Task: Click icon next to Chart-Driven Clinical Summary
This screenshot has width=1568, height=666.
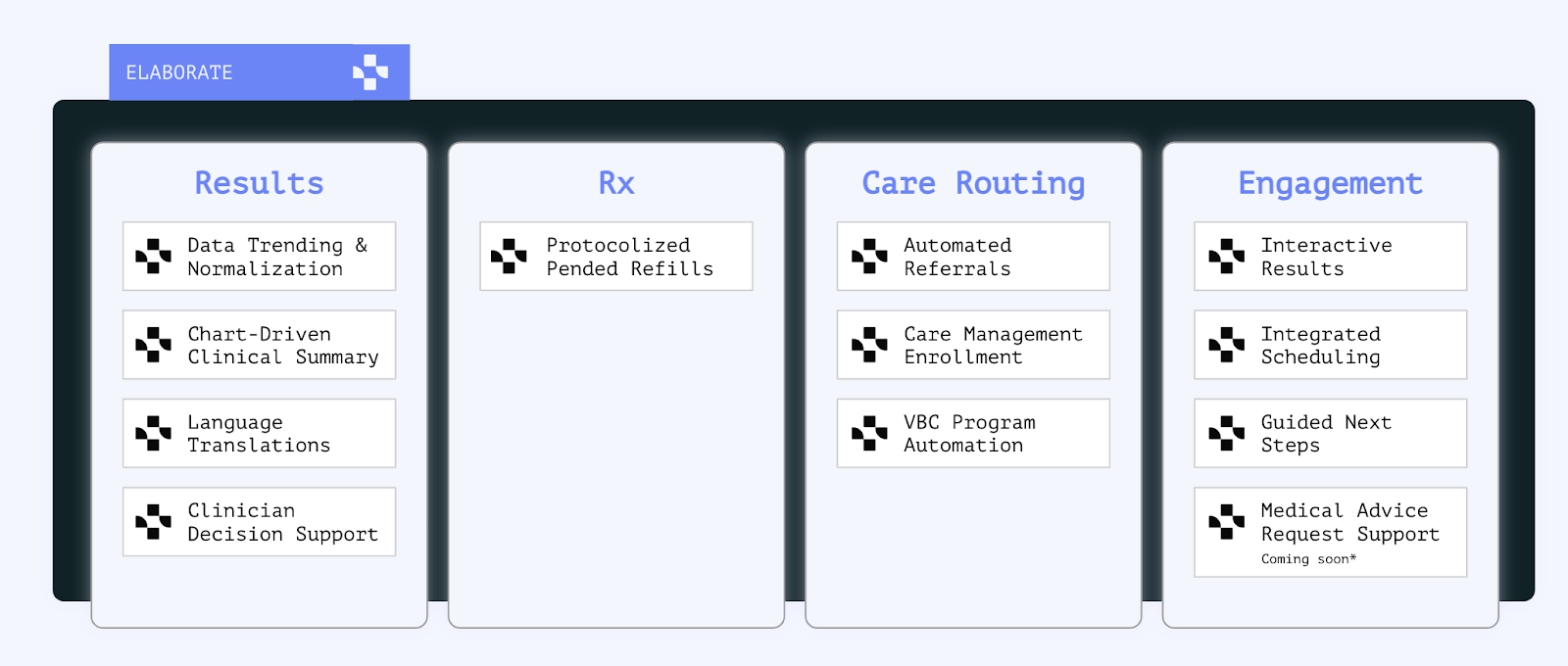Action: 153,345
